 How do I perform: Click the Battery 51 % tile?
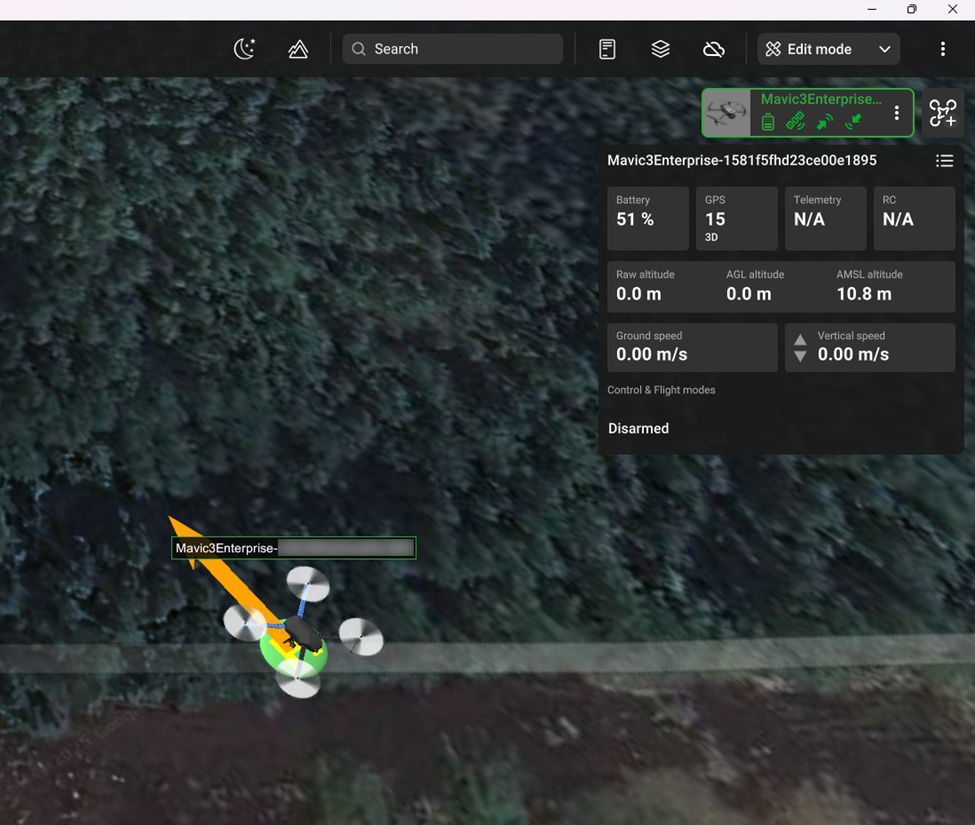(648, 218)
